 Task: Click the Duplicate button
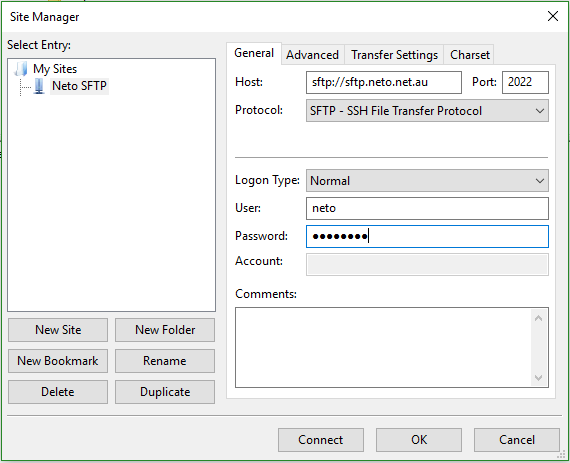[165, 392]
